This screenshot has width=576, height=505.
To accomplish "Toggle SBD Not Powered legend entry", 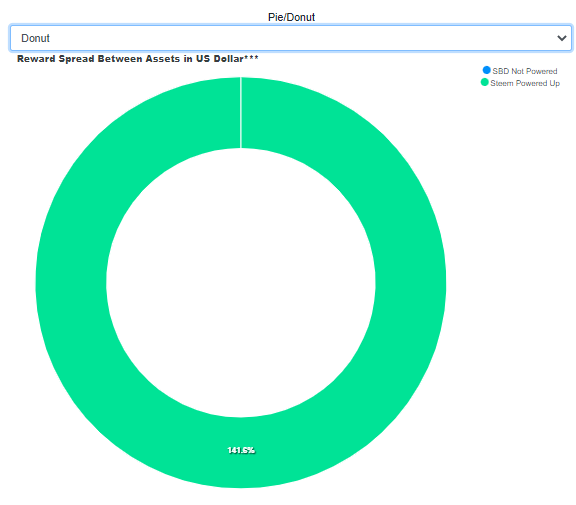I will coord(520,71).
